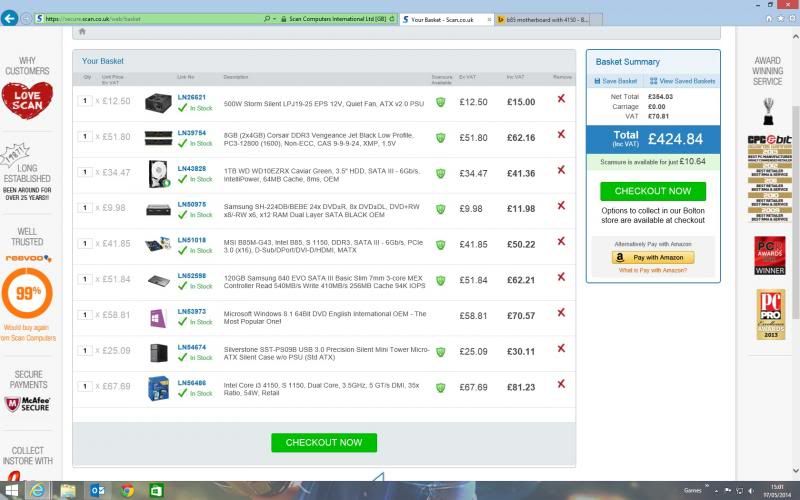
Task: Click View Saved Baskets
Action: (x=683, y=81)
